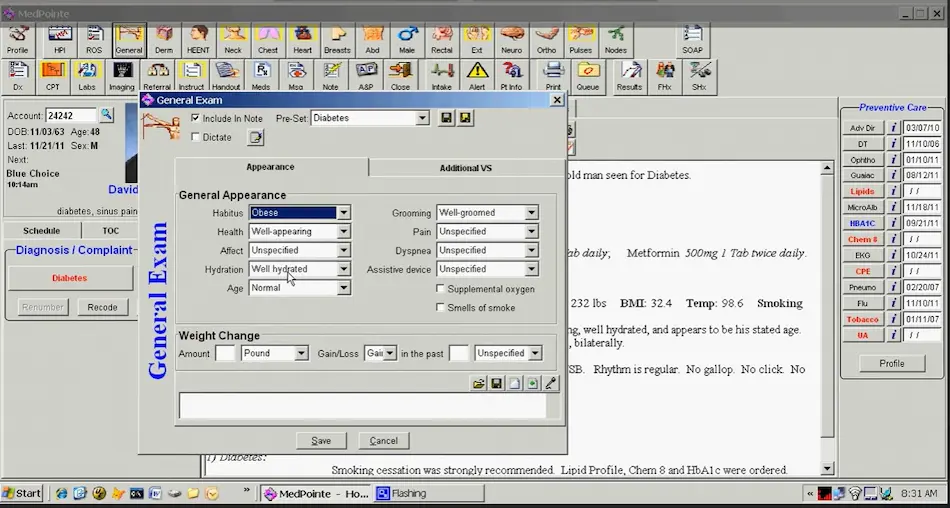Open the Habitus dropdown list
This screenshot has height=508, width=950.
(343, 213)
